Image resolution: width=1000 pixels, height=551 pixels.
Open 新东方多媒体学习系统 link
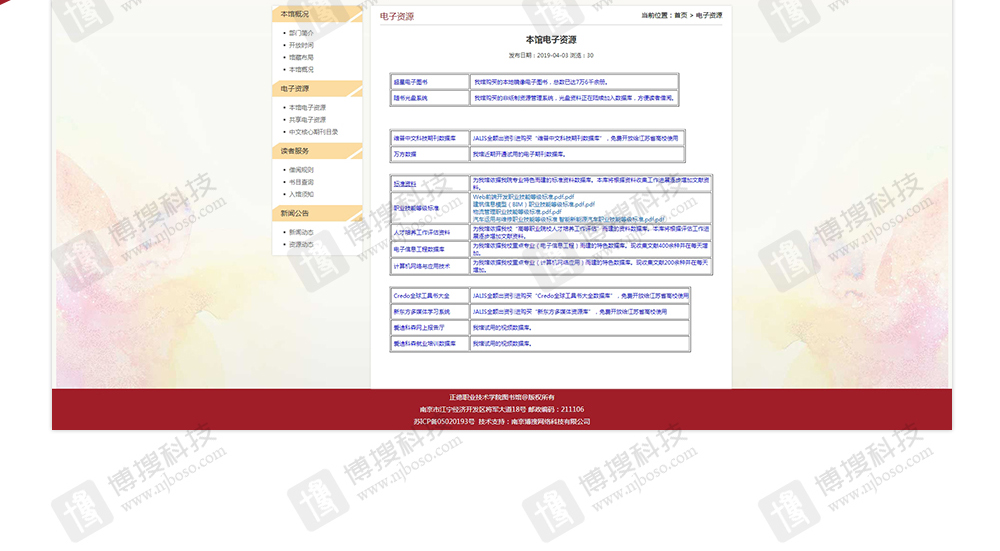pyautogui.click(x=421, y=312)
